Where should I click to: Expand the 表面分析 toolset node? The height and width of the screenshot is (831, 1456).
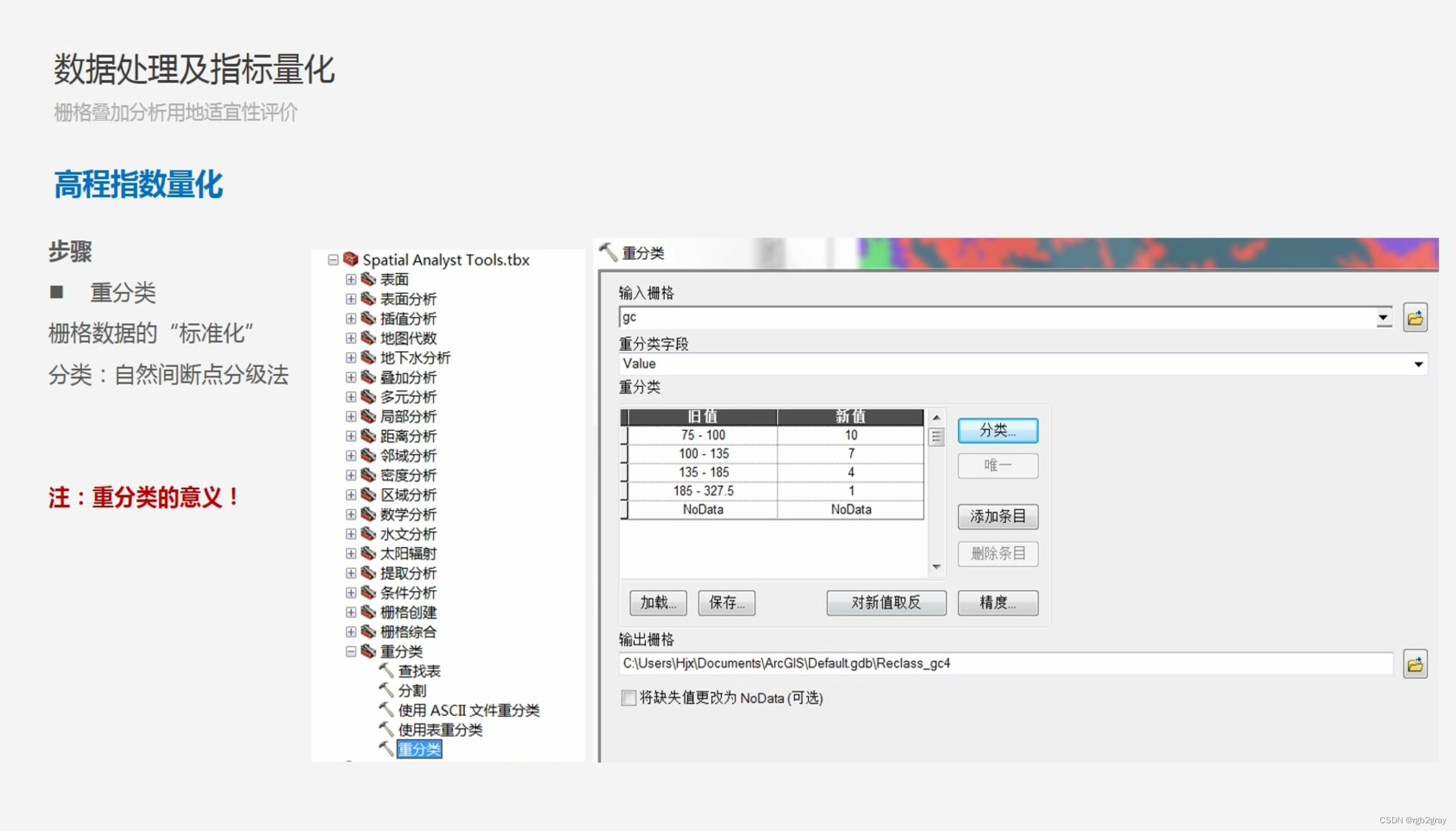point(351,299)
